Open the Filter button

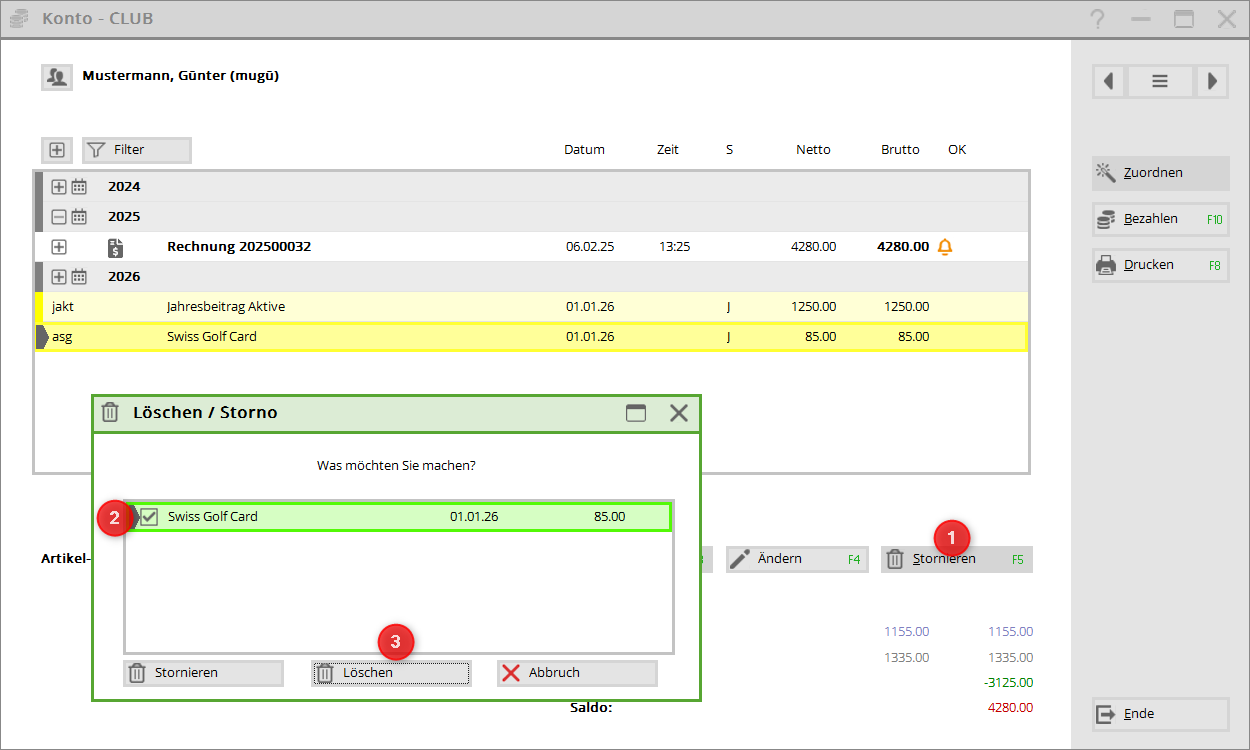137,150
